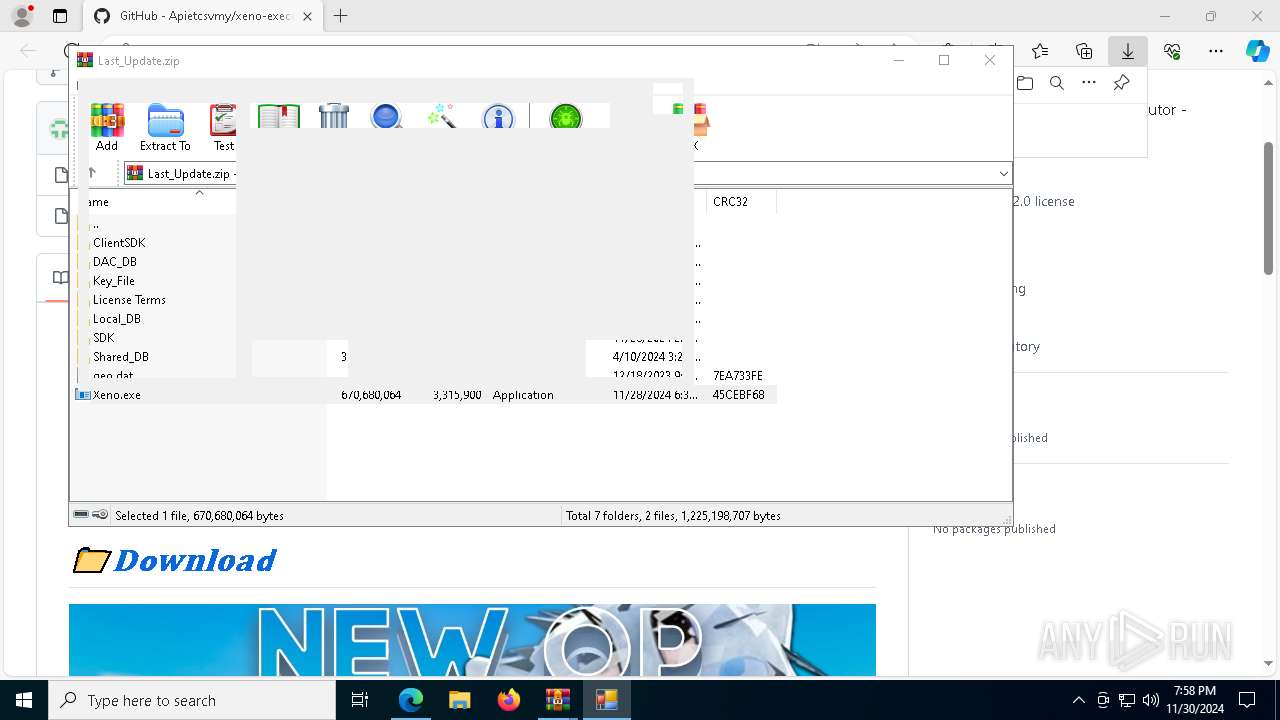Click the page vertical scrollbar
Viewport: 1280px width, 720px height.
point(1269,208)
